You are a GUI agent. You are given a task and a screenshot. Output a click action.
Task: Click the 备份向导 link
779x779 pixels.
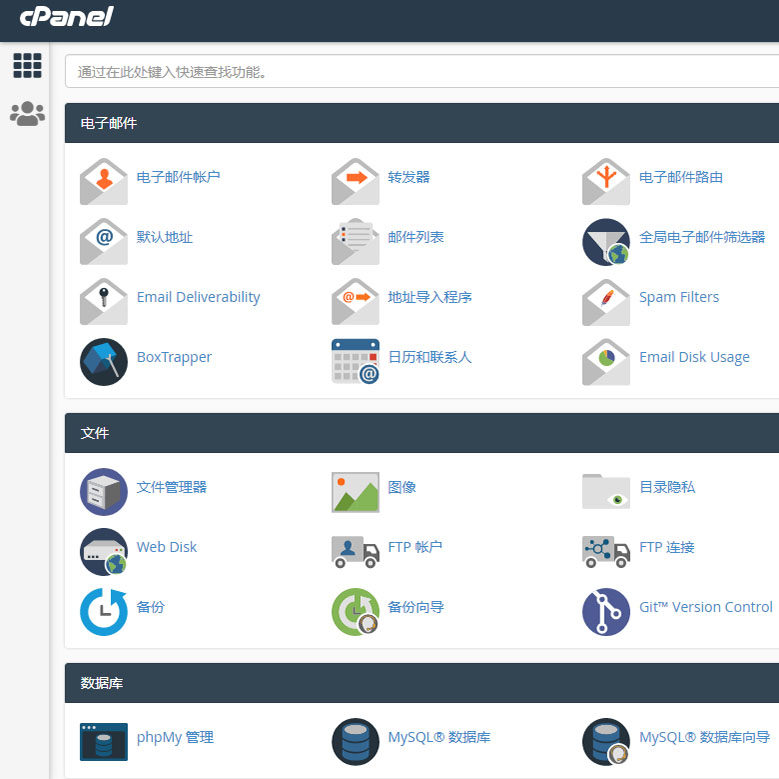pos(416,607)
